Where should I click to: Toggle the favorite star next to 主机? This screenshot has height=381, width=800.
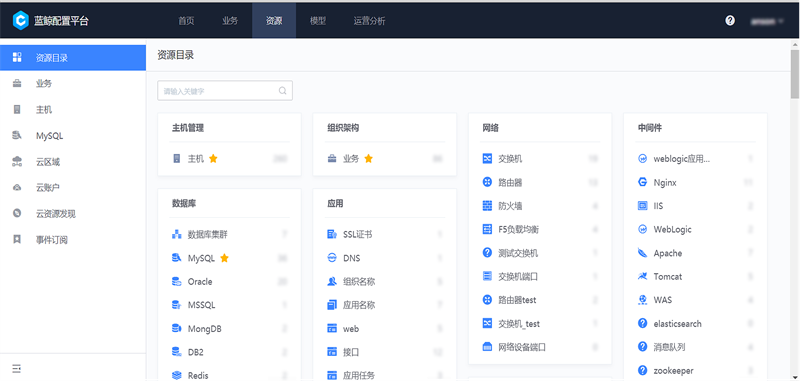(x=213, y=159)
